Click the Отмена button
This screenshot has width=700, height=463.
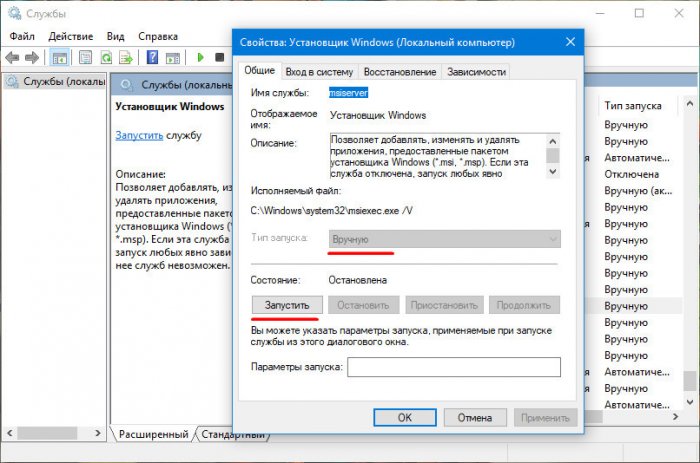[x=475, y=417]
